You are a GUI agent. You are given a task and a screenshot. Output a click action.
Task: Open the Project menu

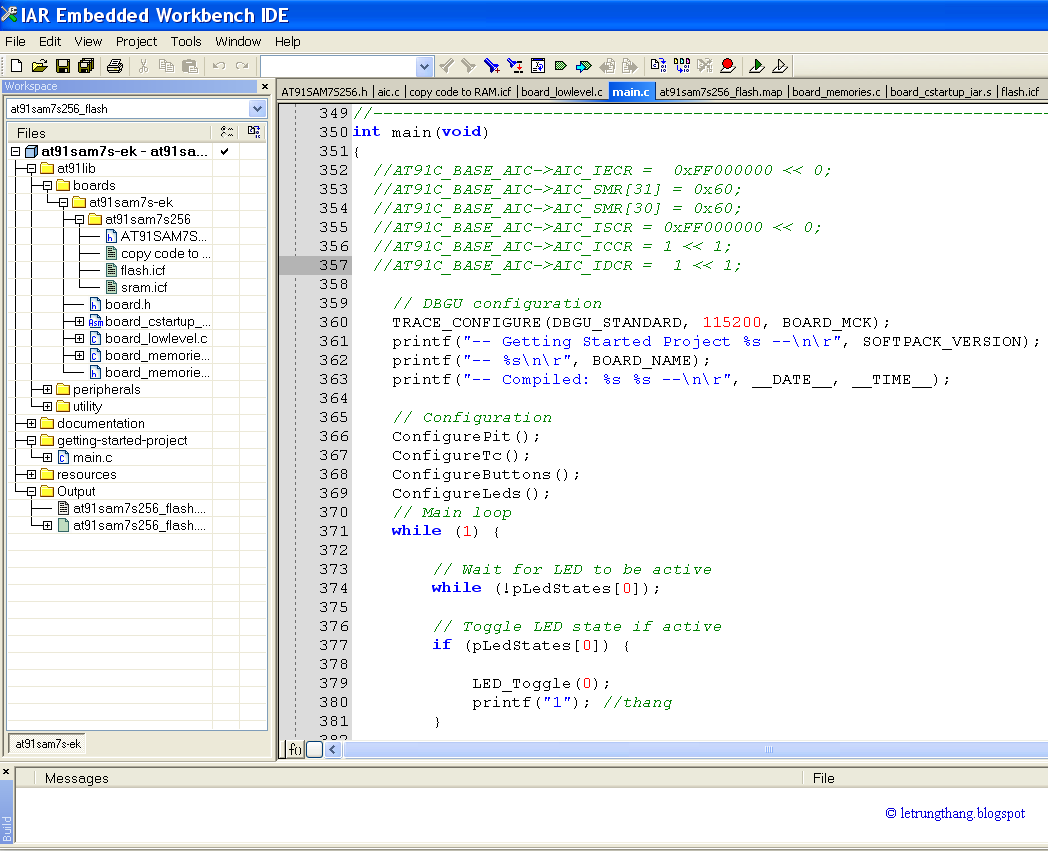136,42
